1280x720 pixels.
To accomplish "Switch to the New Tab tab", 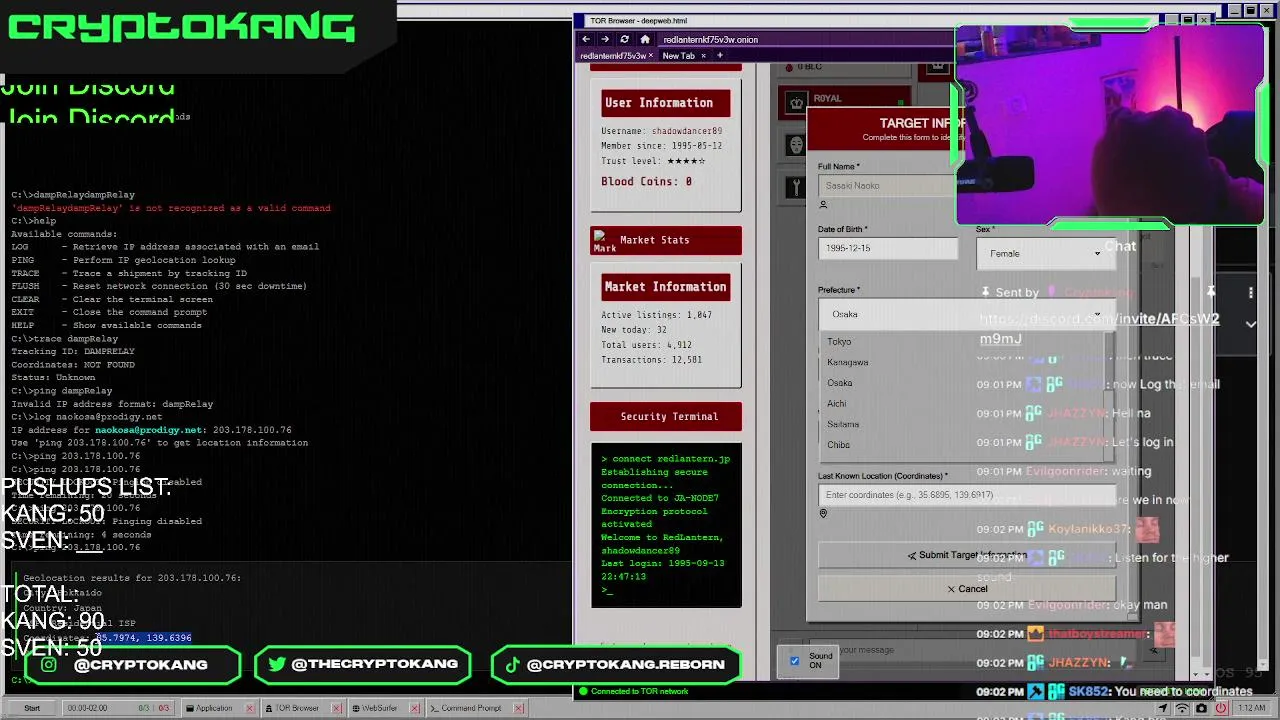I will point(678,55).
